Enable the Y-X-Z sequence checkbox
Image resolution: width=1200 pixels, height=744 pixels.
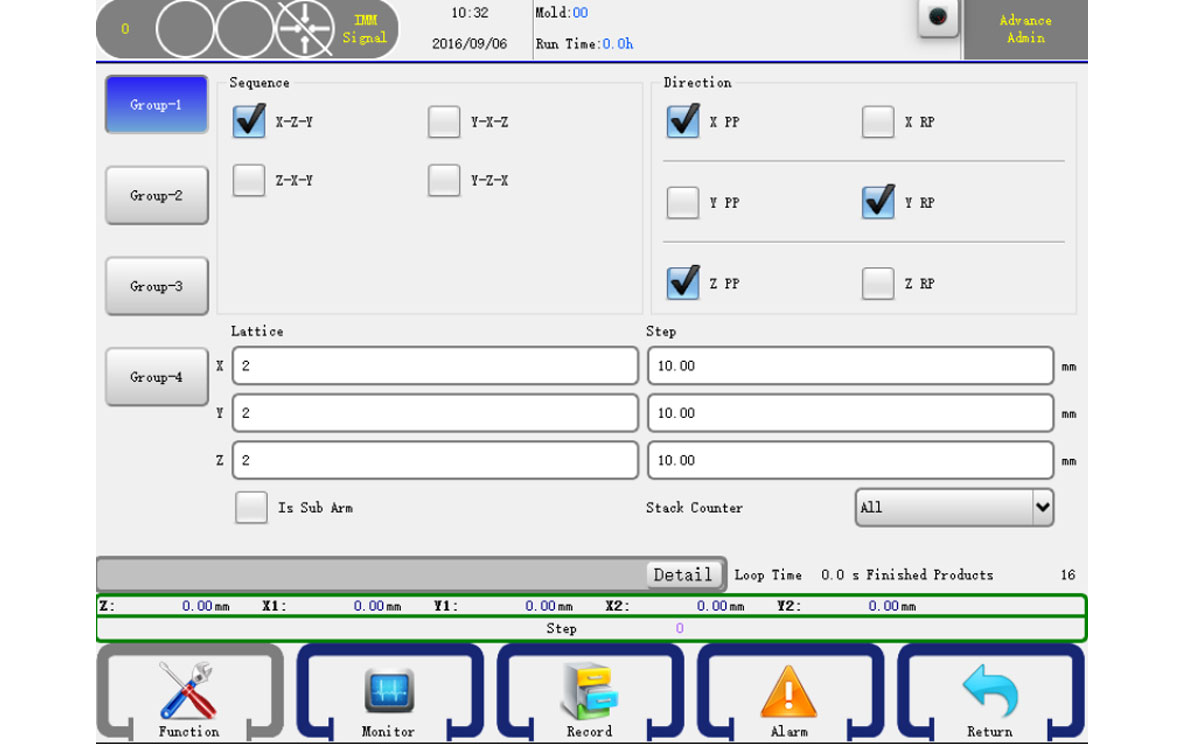pyautogui.click(x=444, y=122)
